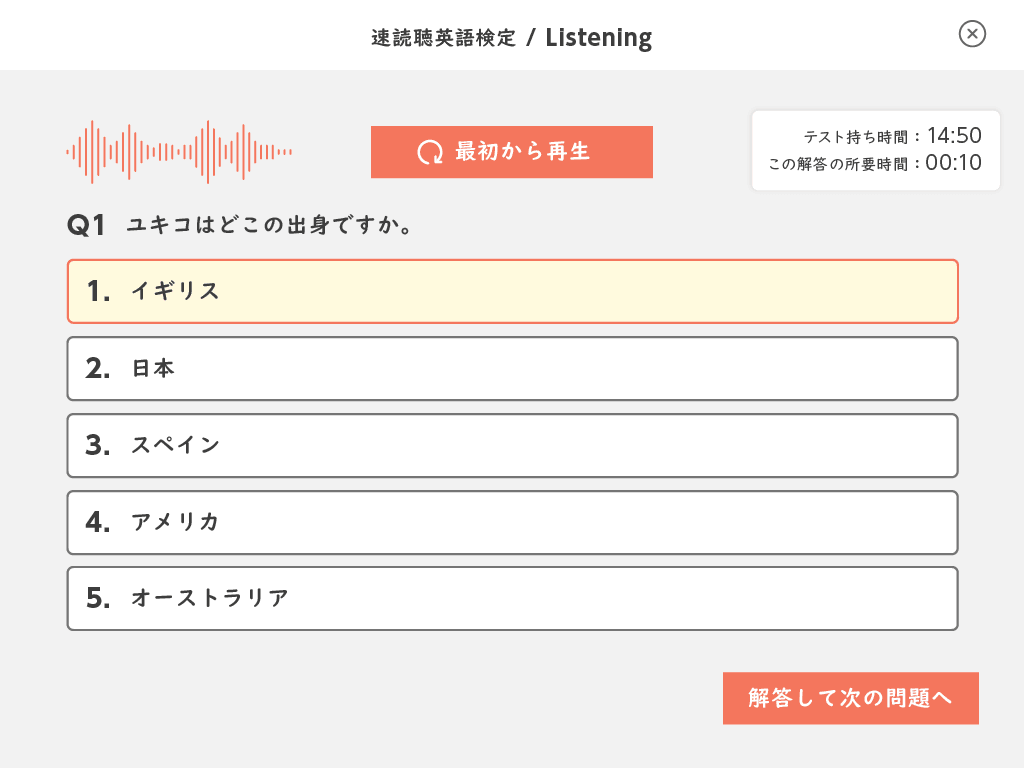1024x768 pixels.
Task: Pick answer 3 スペイン
Action: pos(513,445)
